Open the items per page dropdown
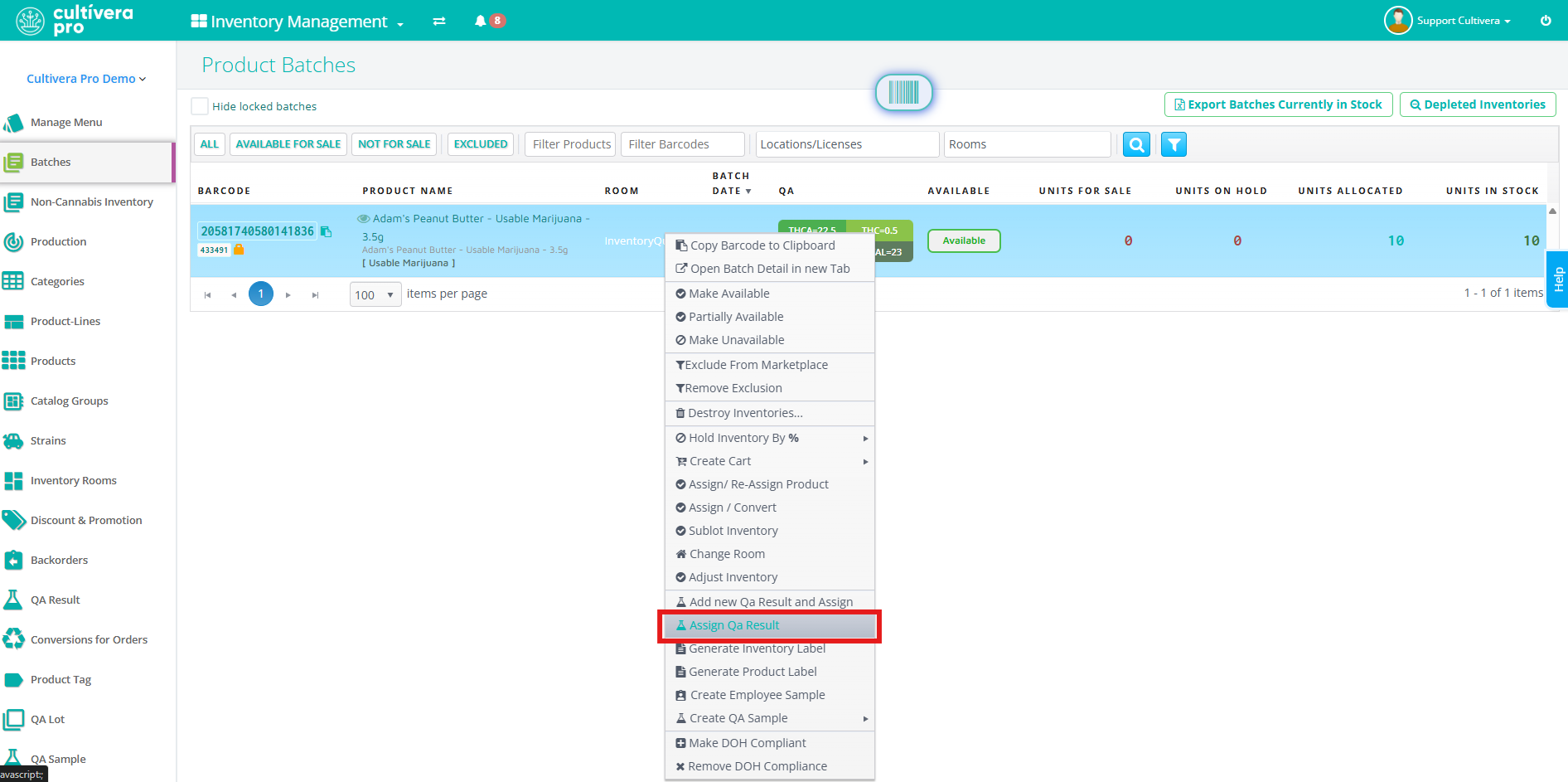The image size is (1568, 782). [x=375, y=294]
